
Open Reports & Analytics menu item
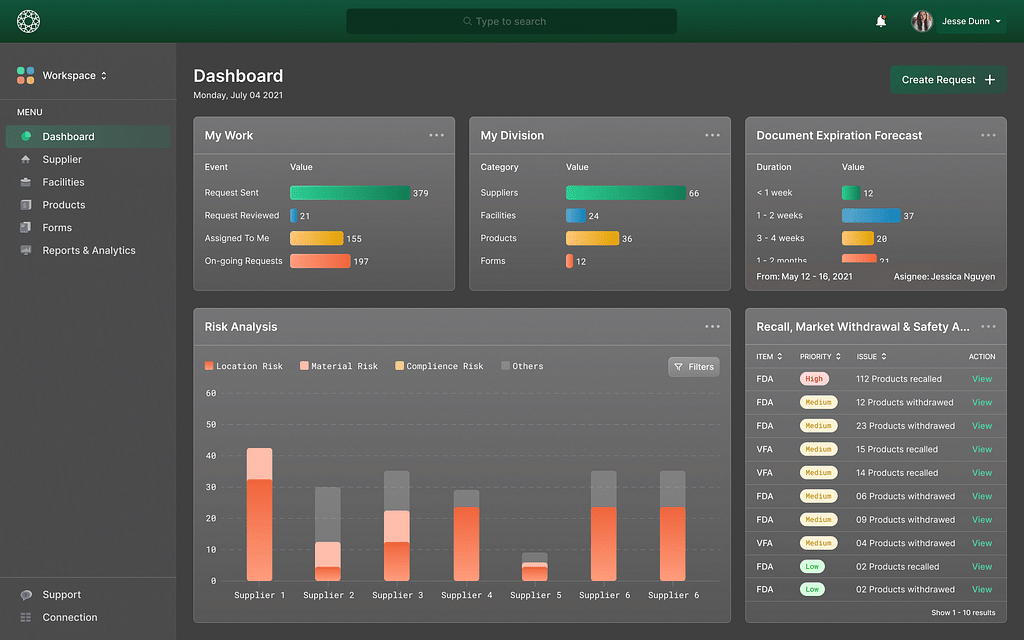[88, 251]
